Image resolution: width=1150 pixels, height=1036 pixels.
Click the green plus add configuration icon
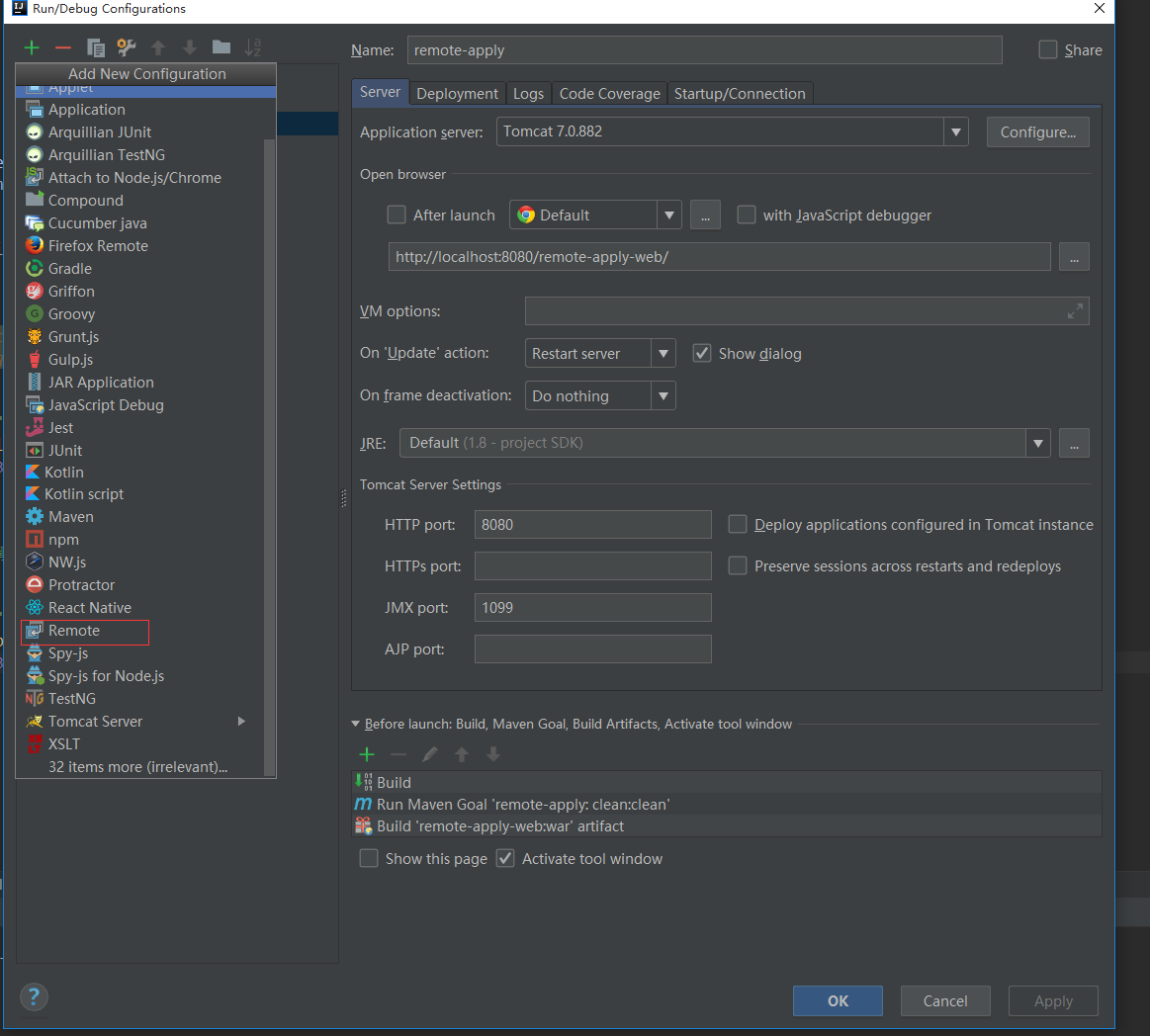[32, 48]
